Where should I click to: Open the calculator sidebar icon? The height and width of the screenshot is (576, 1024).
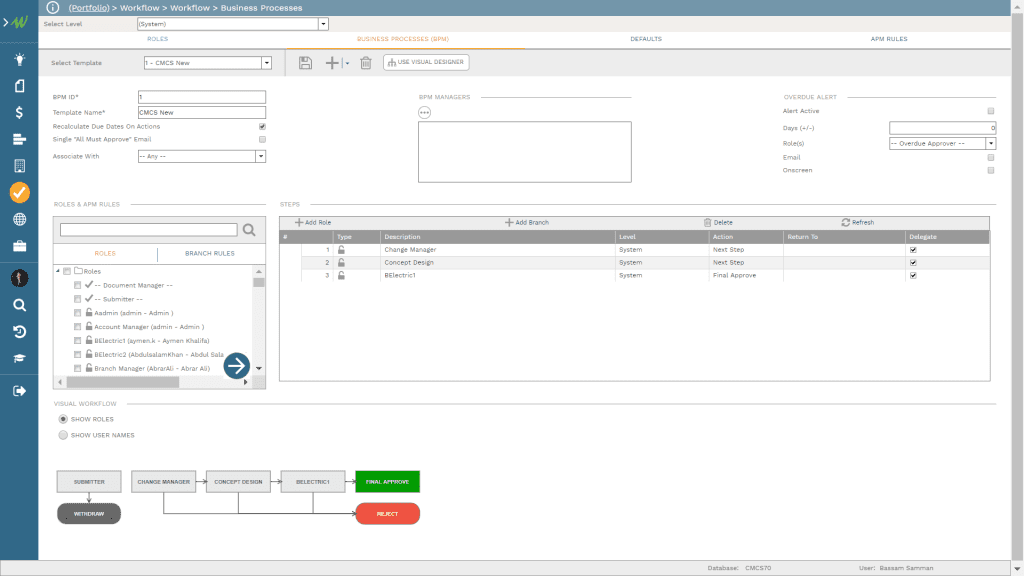[x=20, y=166]
